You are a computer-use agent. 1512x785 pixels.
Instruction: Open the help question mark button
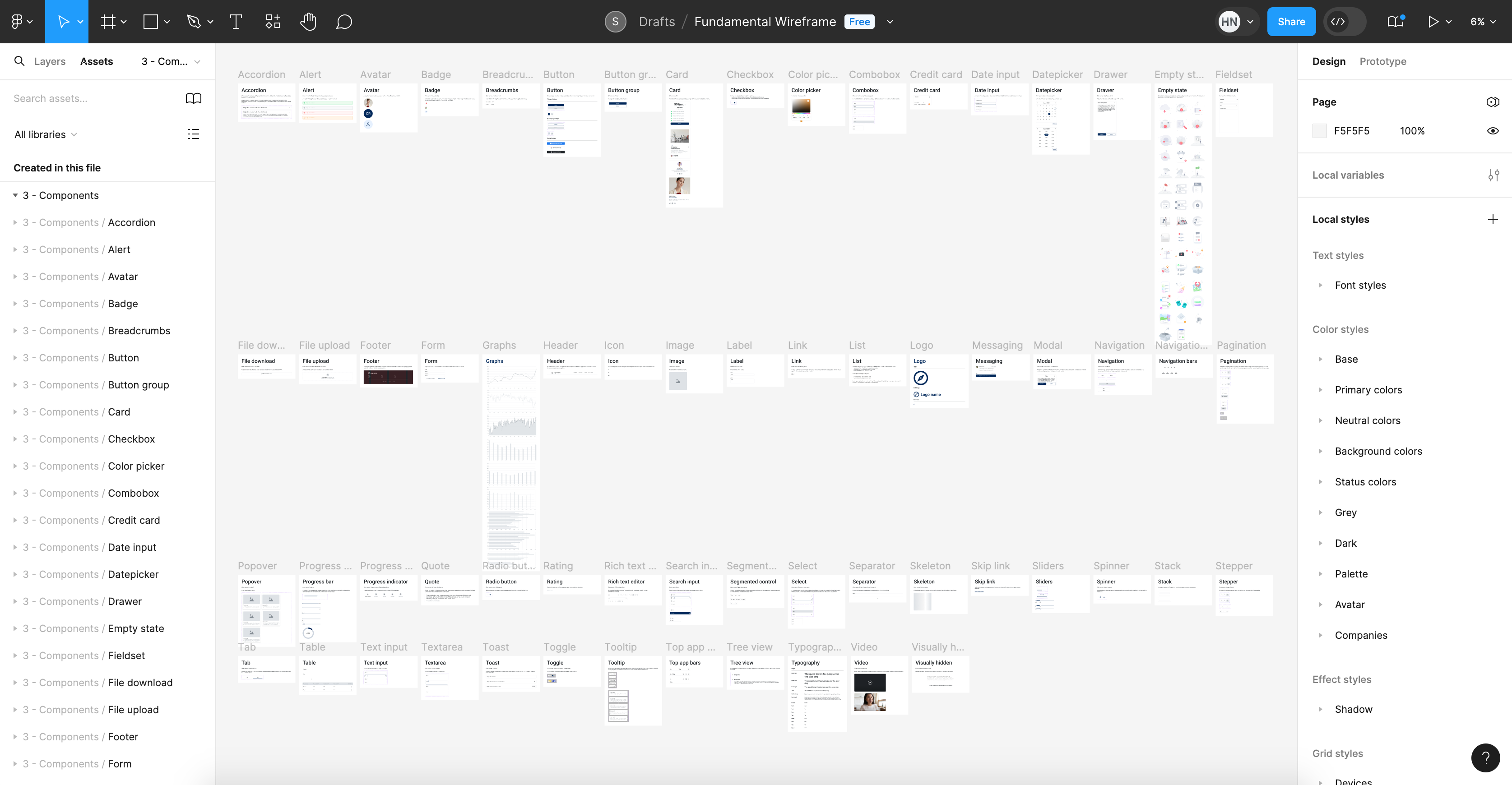click(x=1485, y=757)
